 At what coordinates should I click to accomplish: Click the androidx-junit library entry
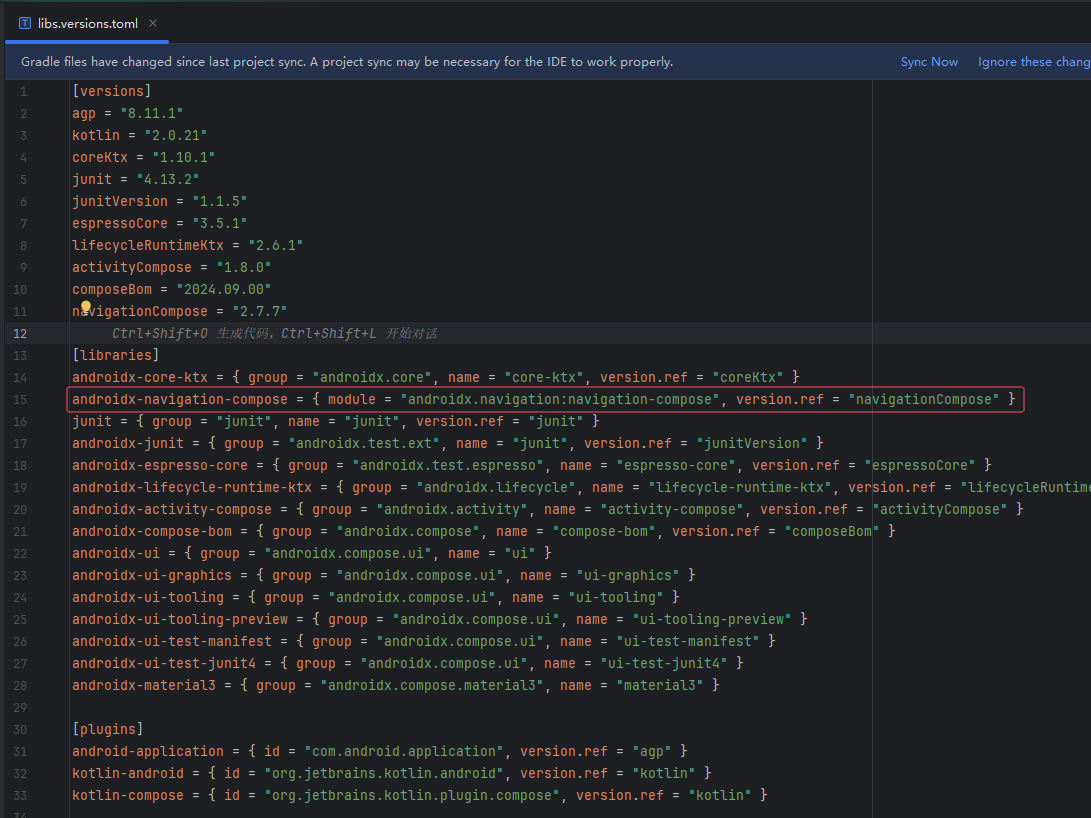click(x=447, y=444)
